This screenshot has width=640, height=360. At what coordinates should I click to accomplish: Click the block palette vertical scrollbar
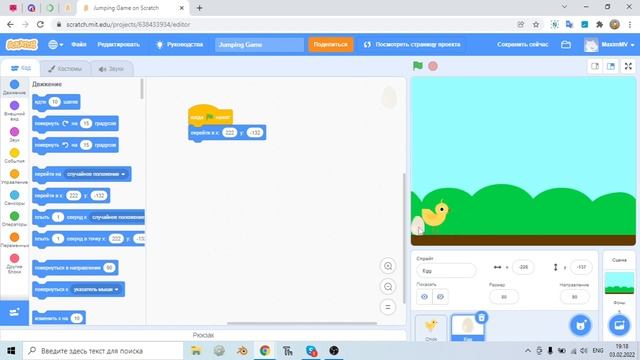142,89
